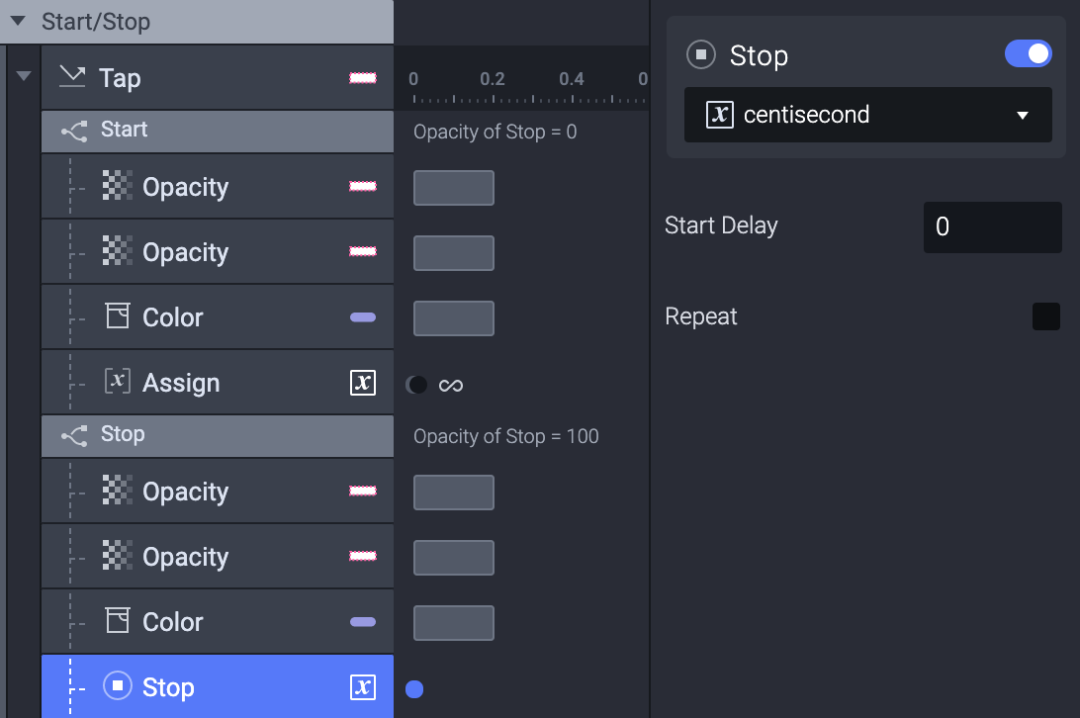Select the Color response under Stop
Image resolution: width=1080 pixels, height=718 pixels.
pyautogui.click(x=218, y=622)
